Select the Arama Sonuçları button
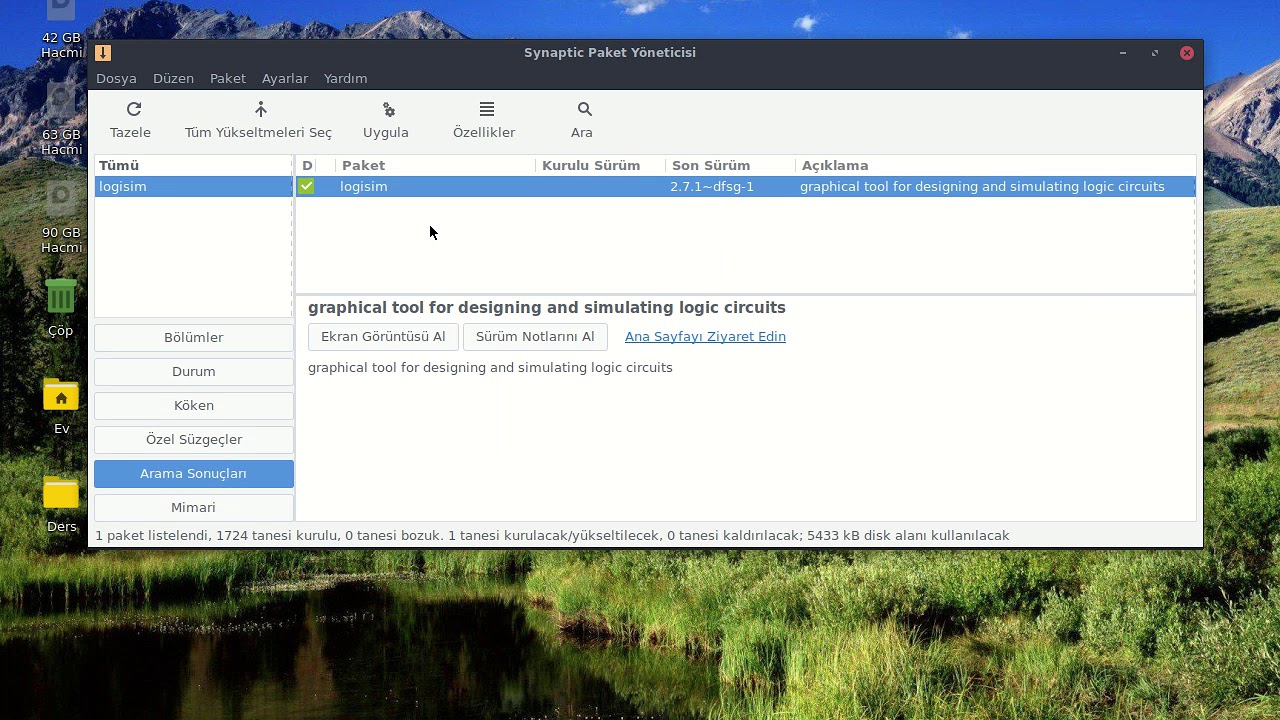Image resolution: width=1280 pixels, height=720 pixels. pyautogui.click(x=194, y=474)
